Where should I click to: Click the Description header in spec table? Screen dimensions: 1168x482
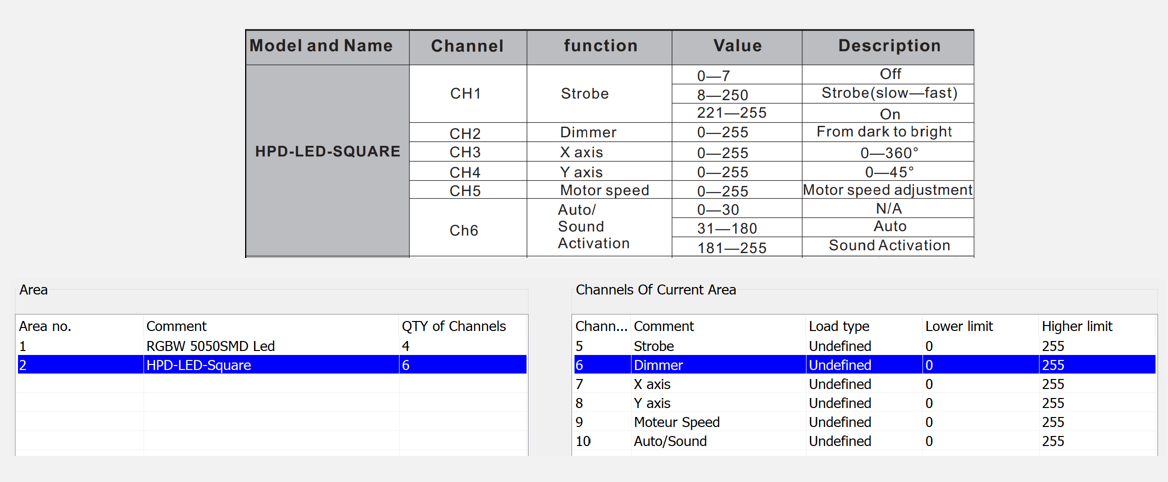click(x=889, y=46)
